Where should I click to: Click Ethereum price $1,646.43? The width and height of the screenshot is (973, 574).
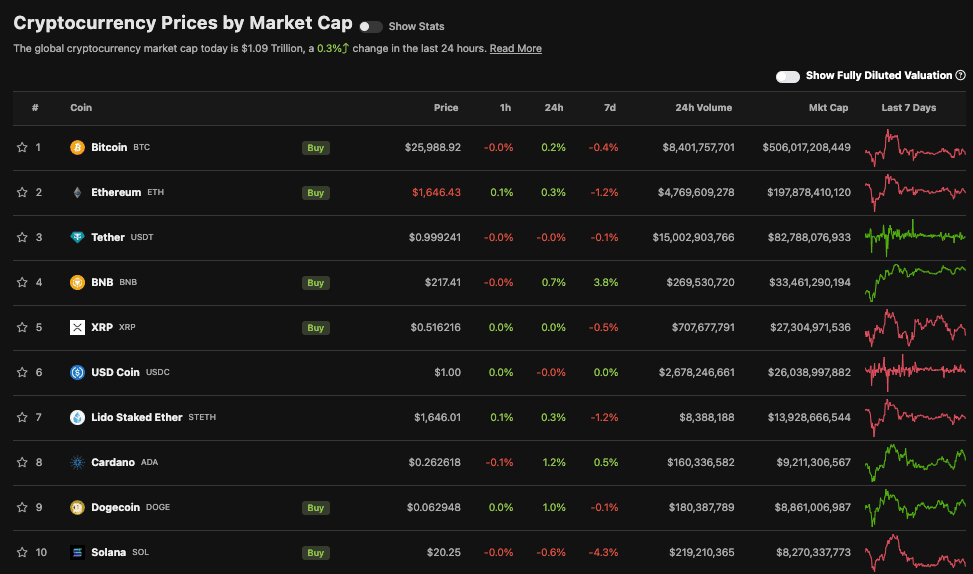[436, 192]
